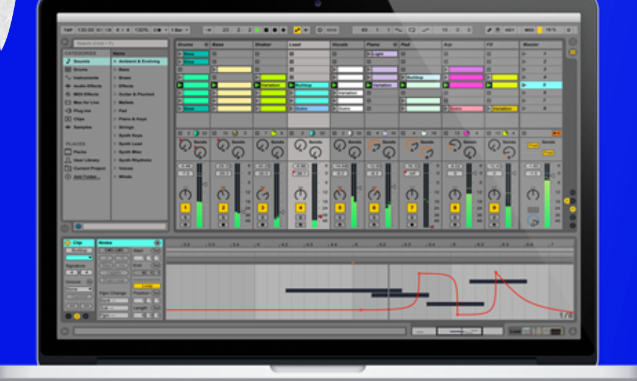This screenshot has width=637, height=381.
Task: Expand the Guitar & Plucked folder
Action: point(115,94)
